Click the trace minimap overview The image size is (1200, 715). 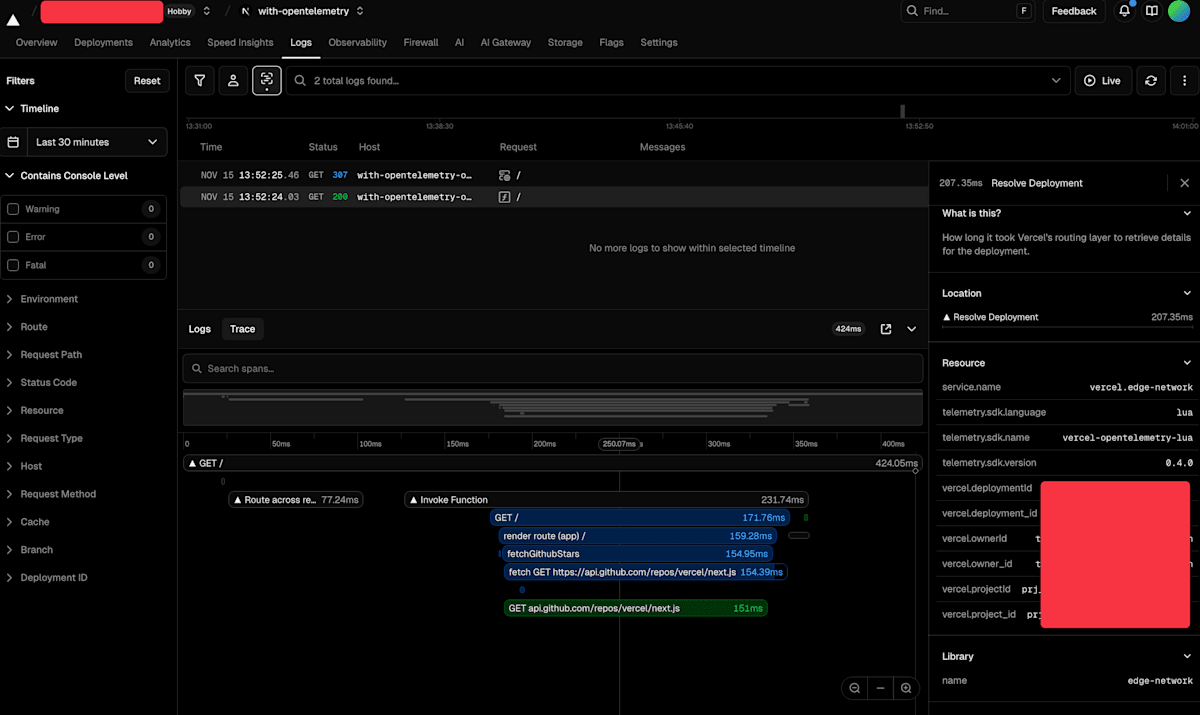tap(552, 408)
